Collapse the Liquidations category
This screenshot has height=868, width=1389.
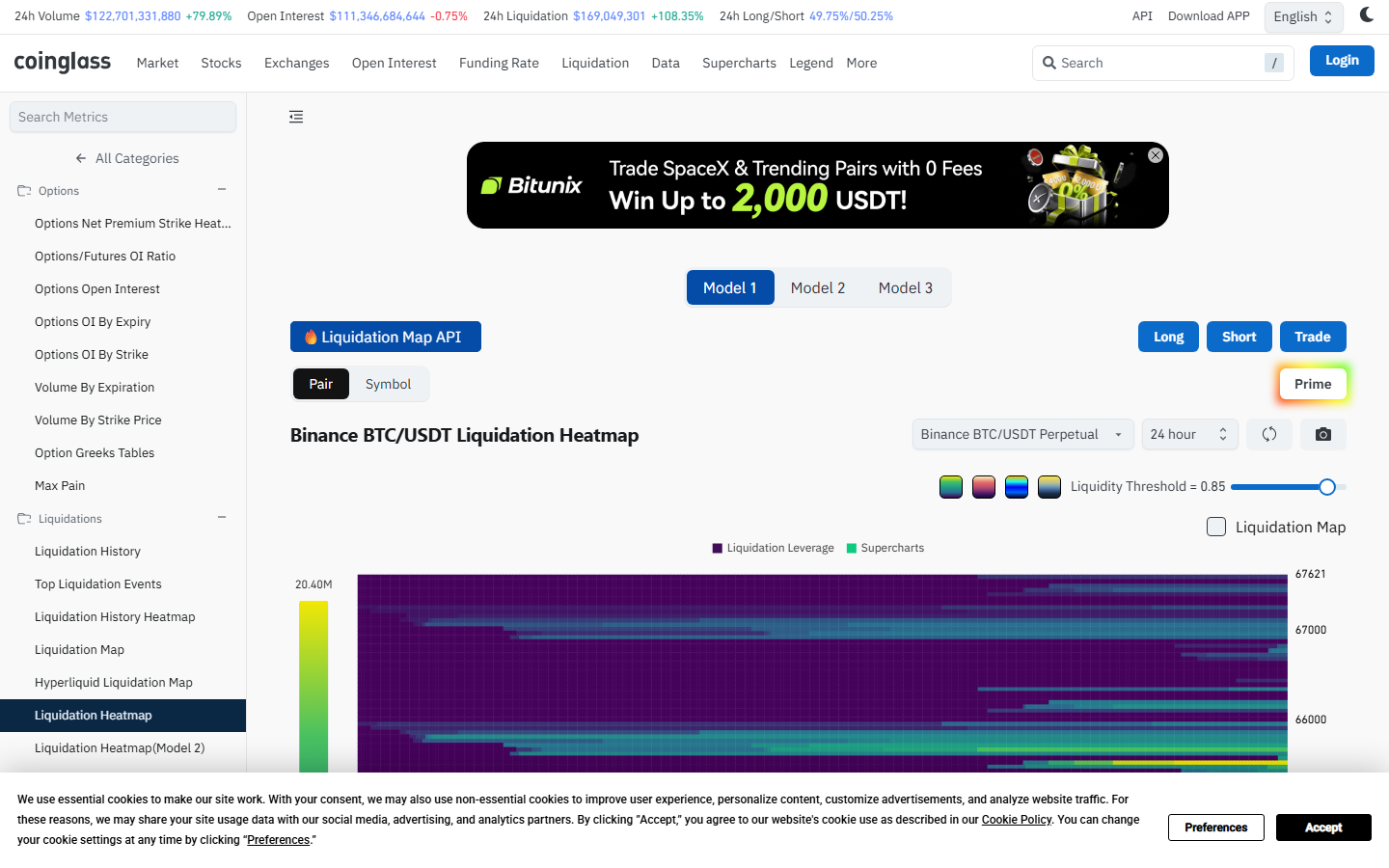(x=222, y=518)
